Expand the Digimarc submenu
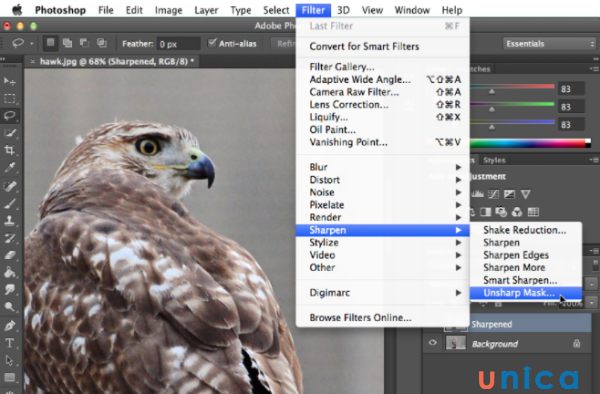 383,293
